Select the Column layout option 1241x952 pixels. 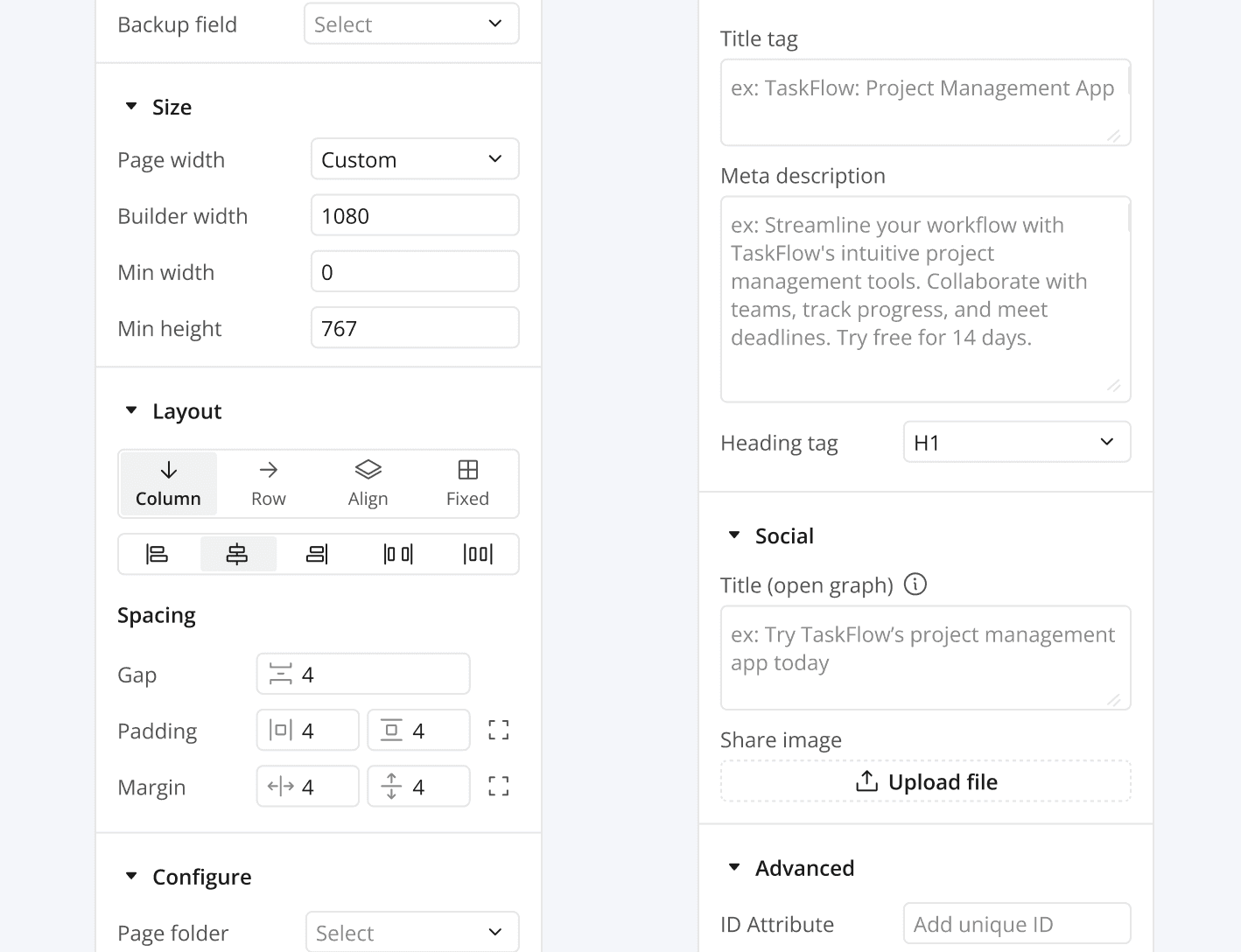click(168, 483)
